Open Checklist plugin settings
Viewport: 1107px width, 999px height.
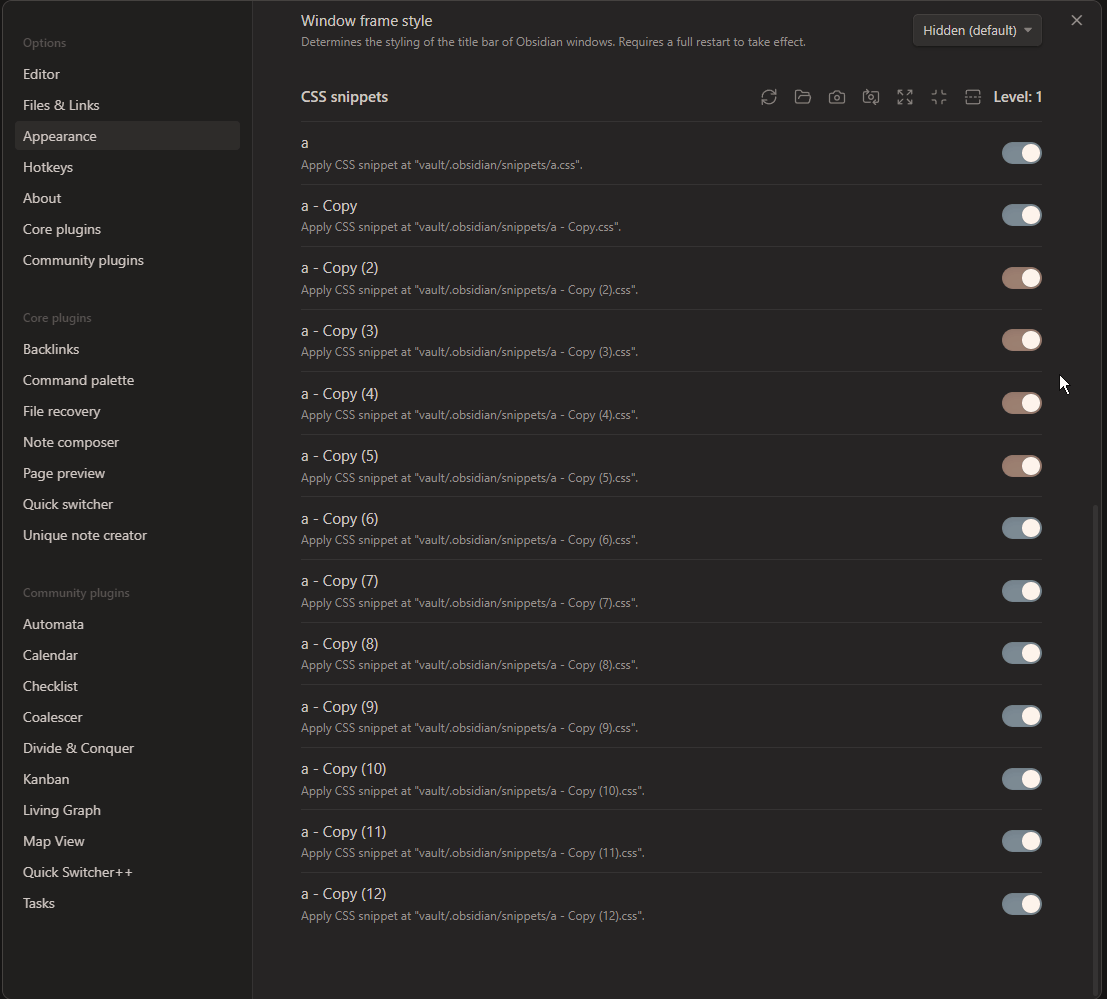[x=127, y=686]
